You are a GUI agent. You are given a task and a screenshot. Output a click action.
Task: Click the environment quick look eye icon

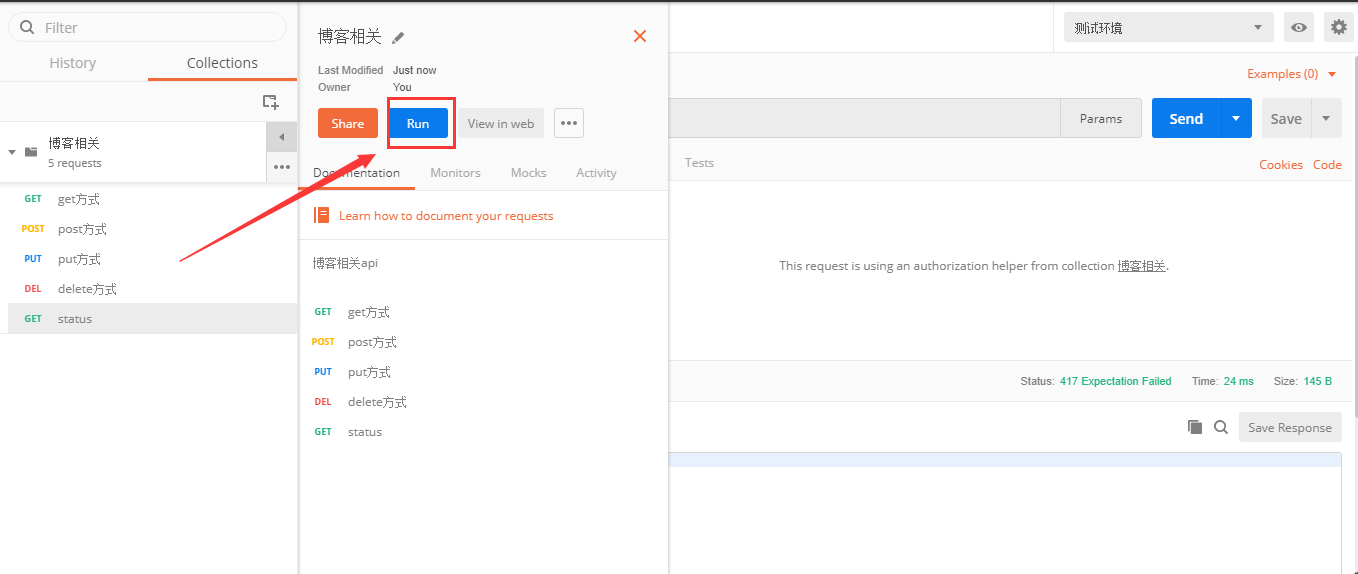pos(1299,27)
